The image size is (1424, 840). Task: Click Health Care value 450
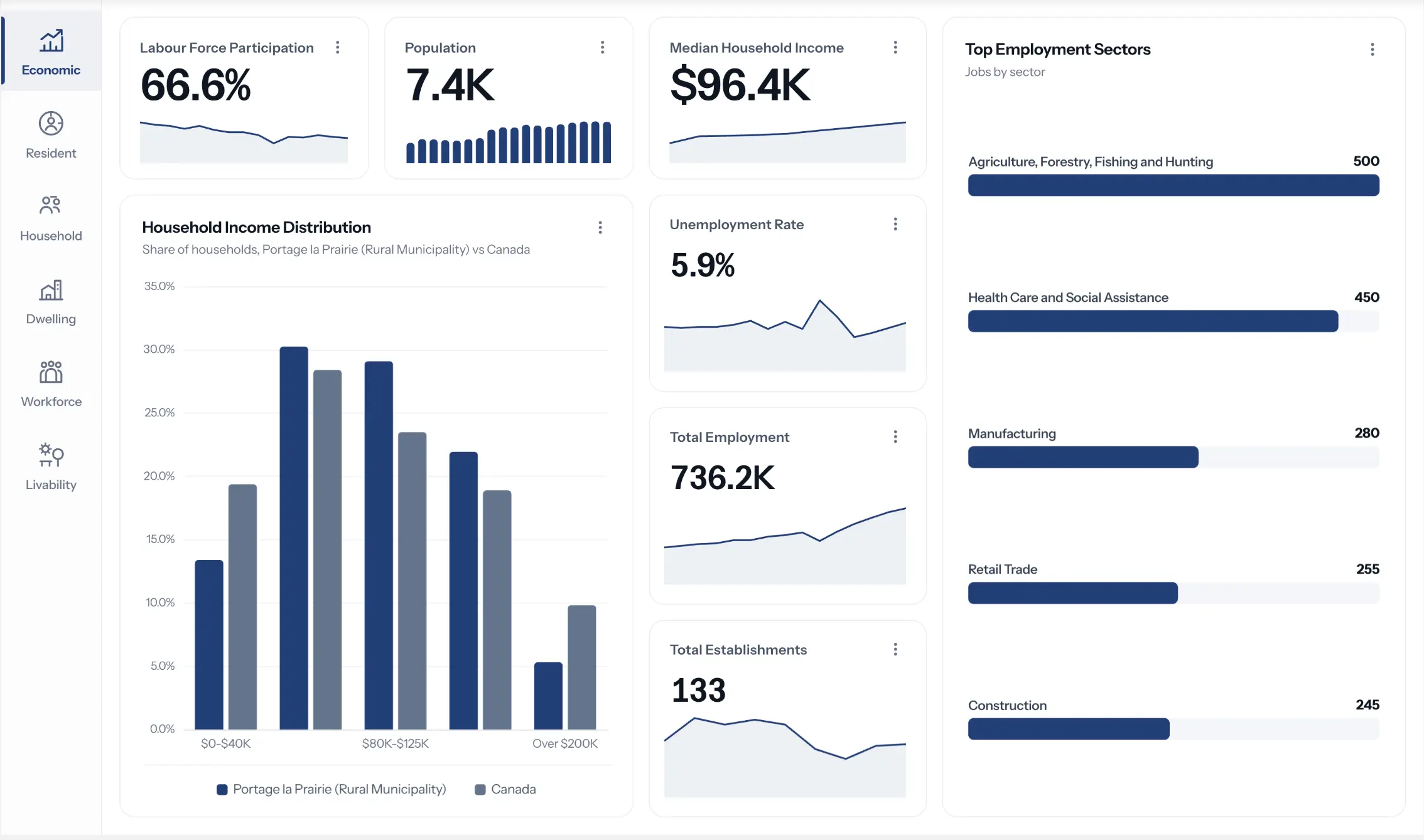pyautogui.click(x=1367, y=298)
